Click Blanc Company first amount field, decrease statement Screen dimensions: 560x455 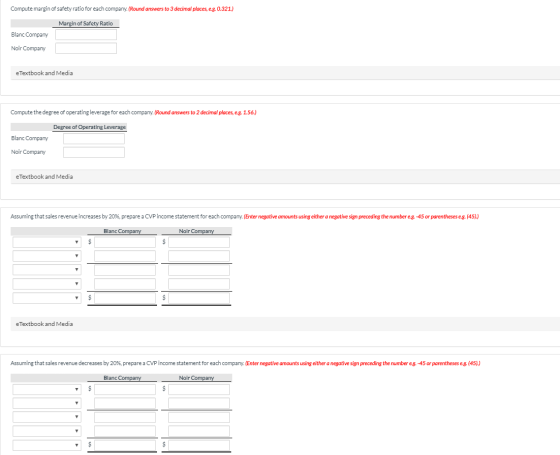click(125, 389)
